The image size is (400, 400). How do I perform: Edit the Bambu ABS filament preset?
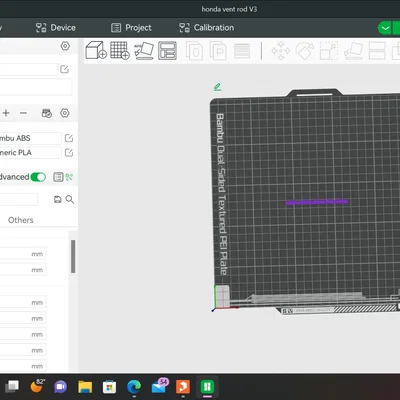(x=69, y=138)
